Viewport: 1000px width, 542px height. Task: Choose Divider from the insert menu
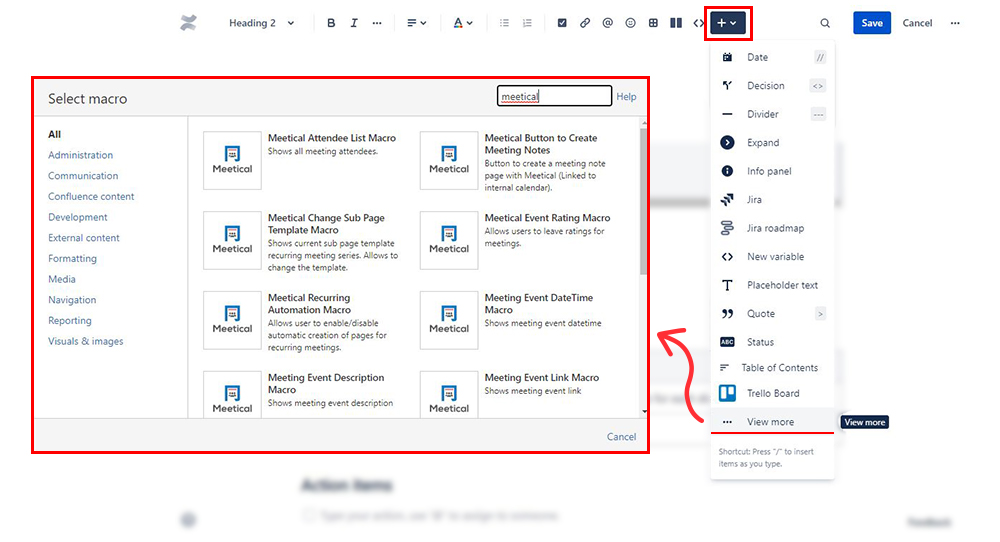point(772,114)
